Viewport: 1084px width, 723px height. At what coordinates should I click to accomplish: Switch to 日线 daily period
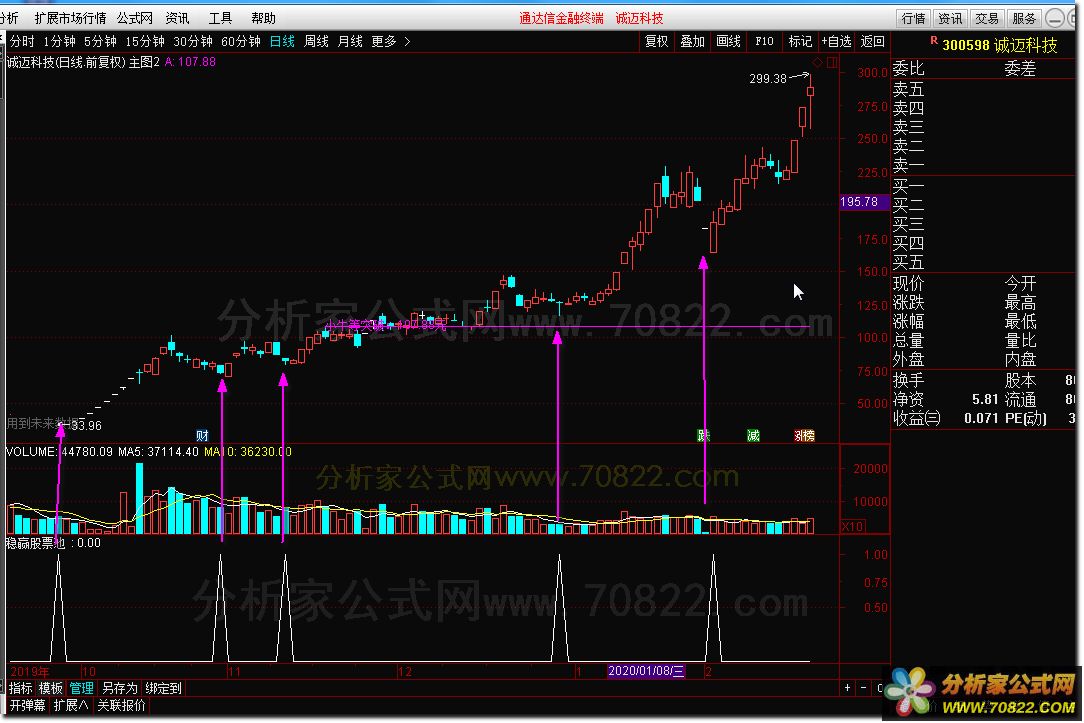click(283, 41)
